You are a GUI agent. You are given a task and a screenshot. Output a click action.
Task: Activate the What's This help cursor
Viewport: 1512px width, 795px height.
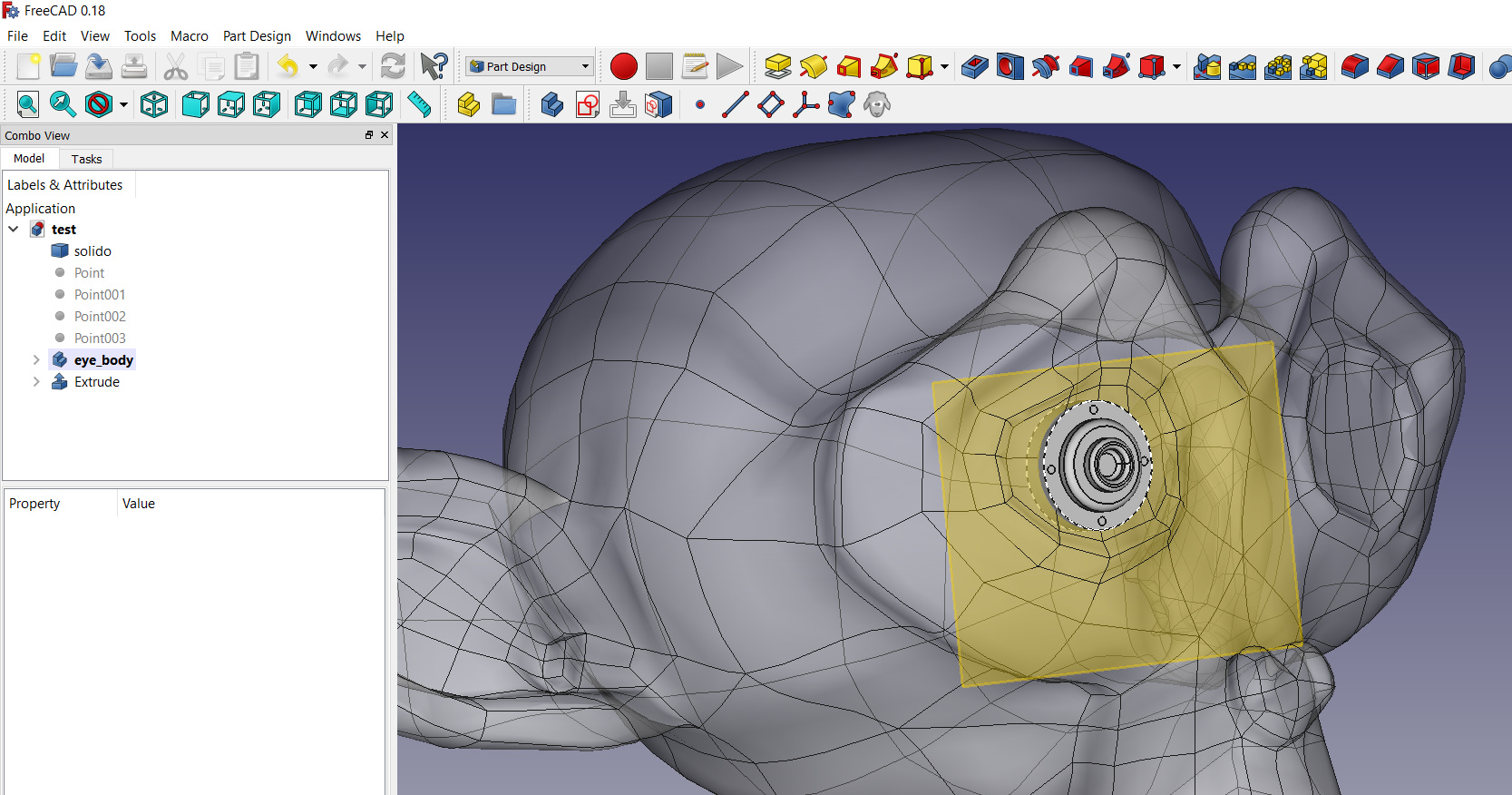point(434,66)
